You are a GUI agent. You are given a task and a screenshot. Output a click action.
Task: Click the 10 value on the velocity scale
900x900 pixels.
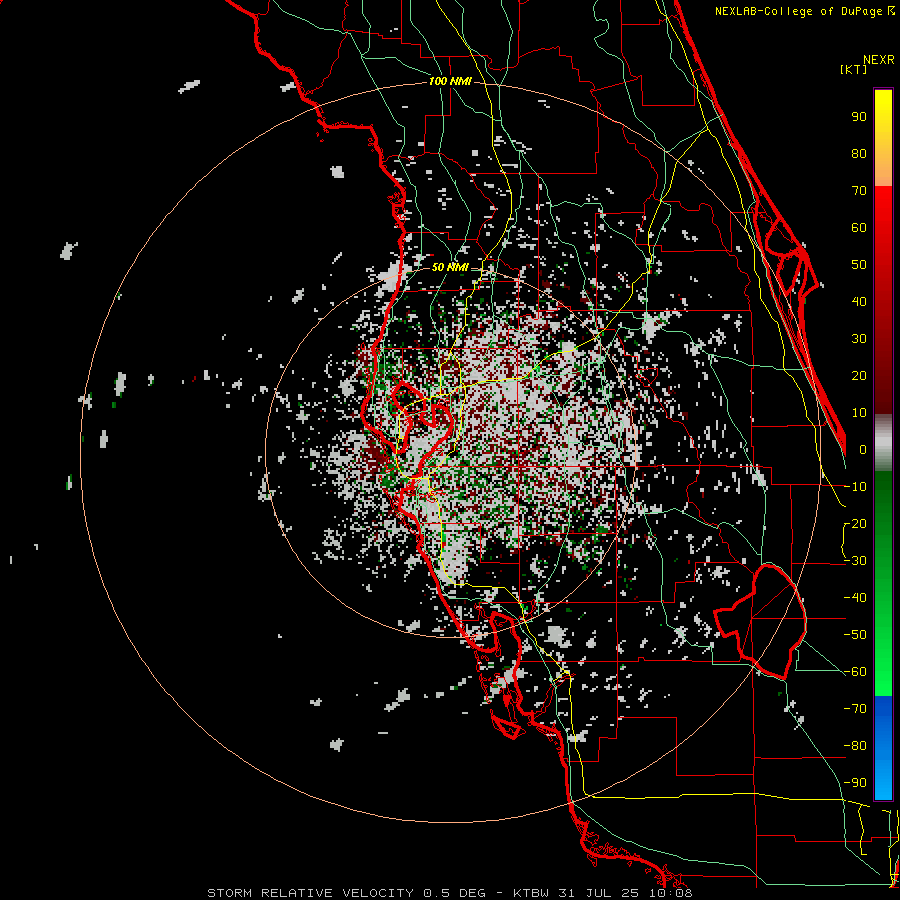pos(859,413)
